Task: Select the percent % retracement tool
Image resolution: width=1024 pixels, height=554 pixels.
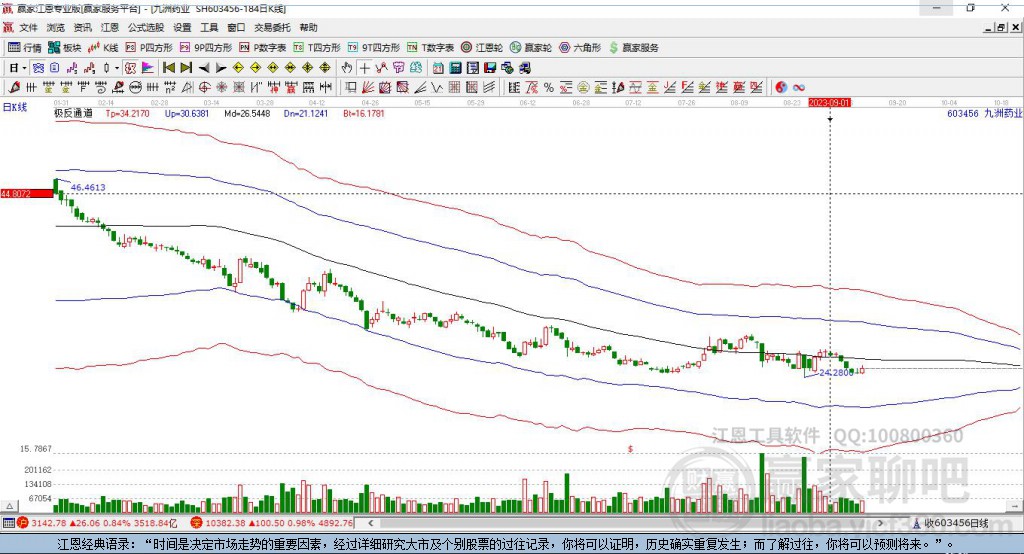Action: (x=549, y=88)
